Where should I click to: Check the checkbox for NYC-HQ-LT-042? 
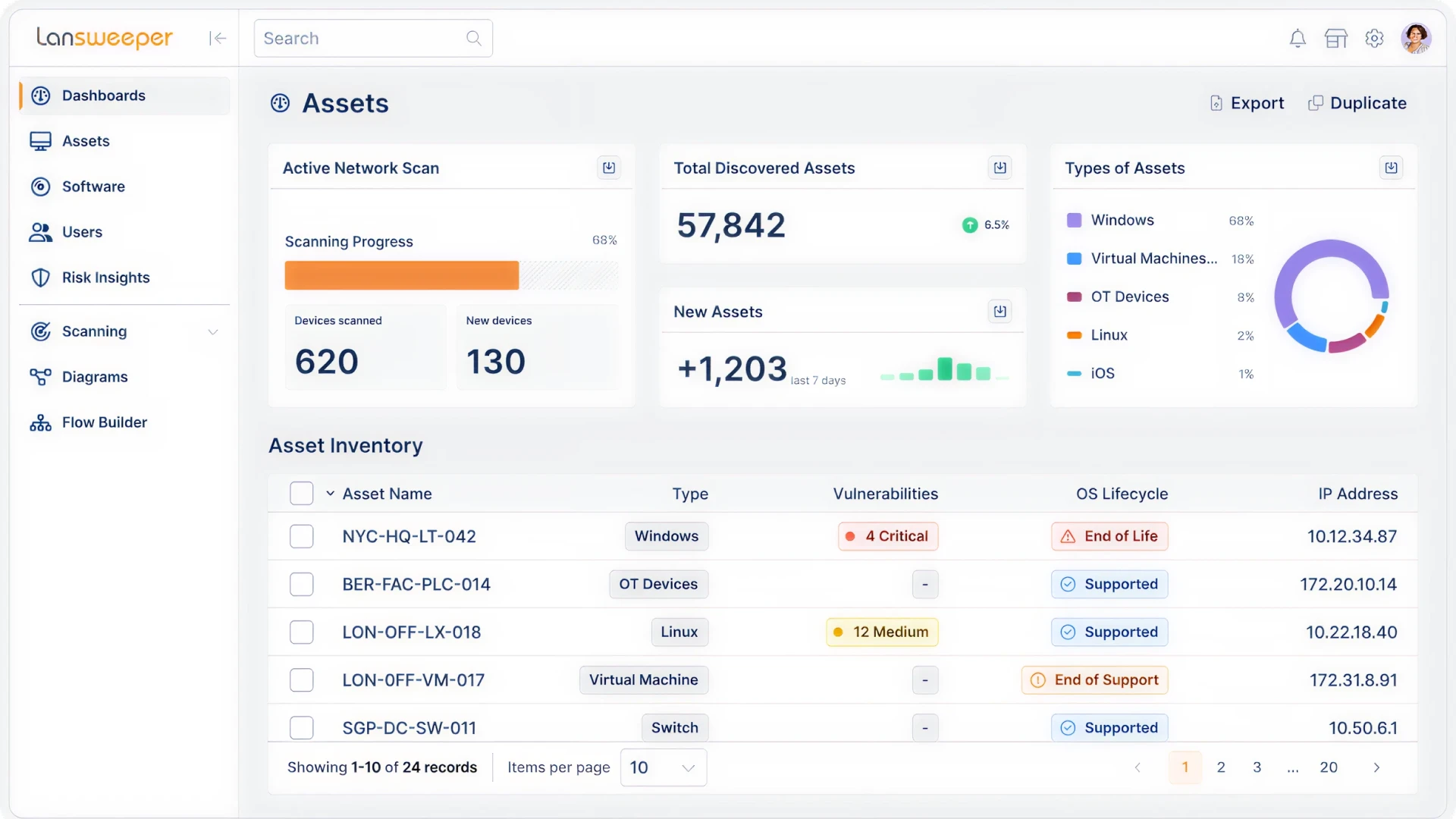coord(301,536)
